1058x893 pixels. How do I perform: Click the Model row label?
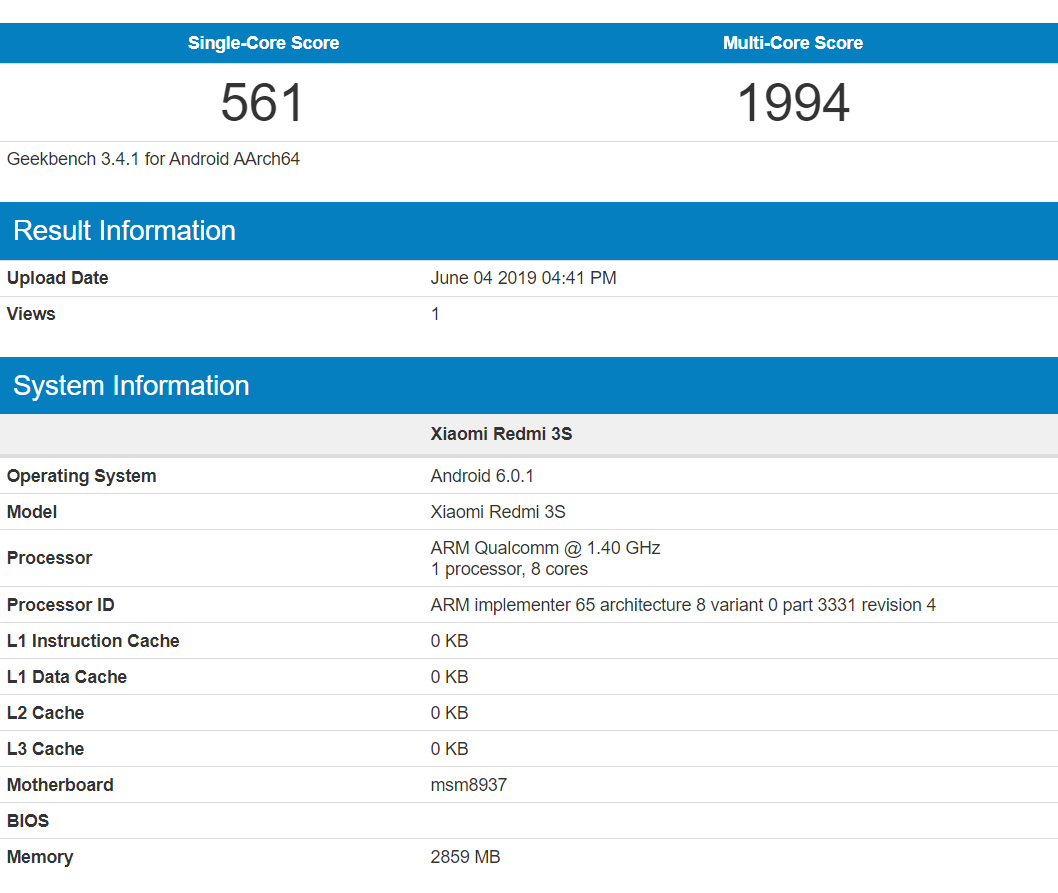[32, 512]
